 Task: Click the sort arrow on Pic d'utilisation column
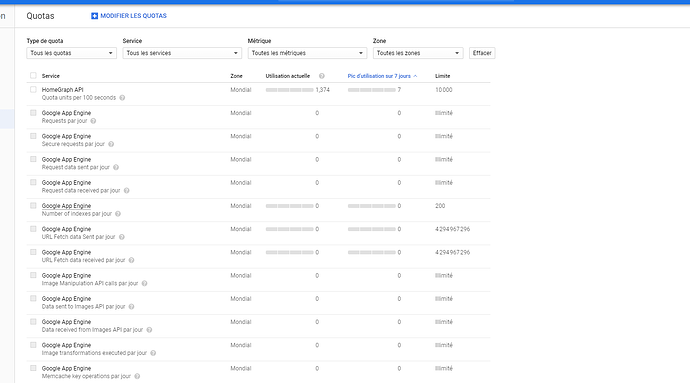coord(415,76)
